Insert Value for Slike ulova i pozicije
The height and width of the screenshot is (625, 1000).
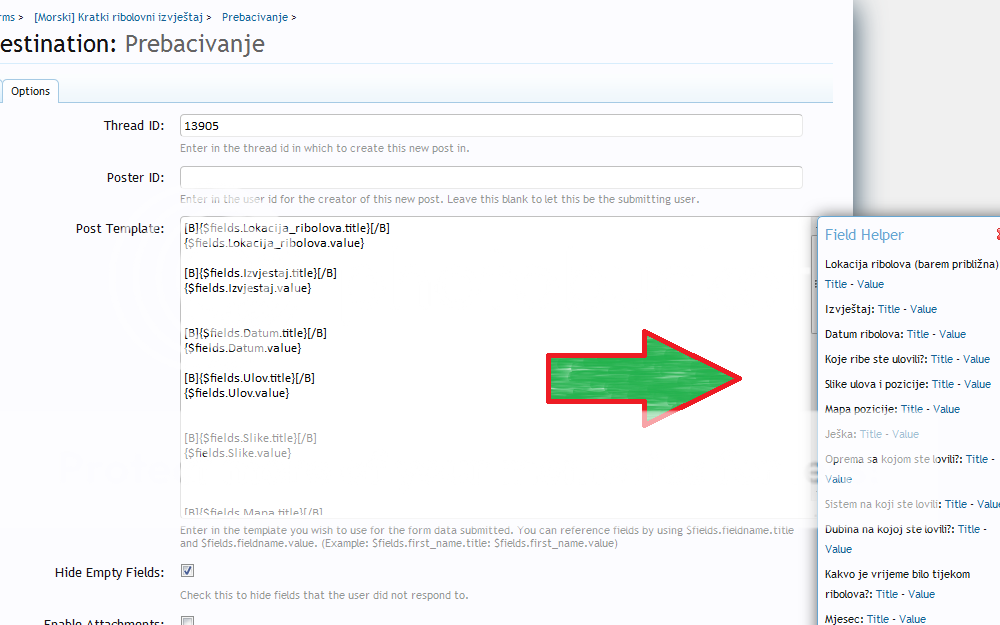point(977,384)
